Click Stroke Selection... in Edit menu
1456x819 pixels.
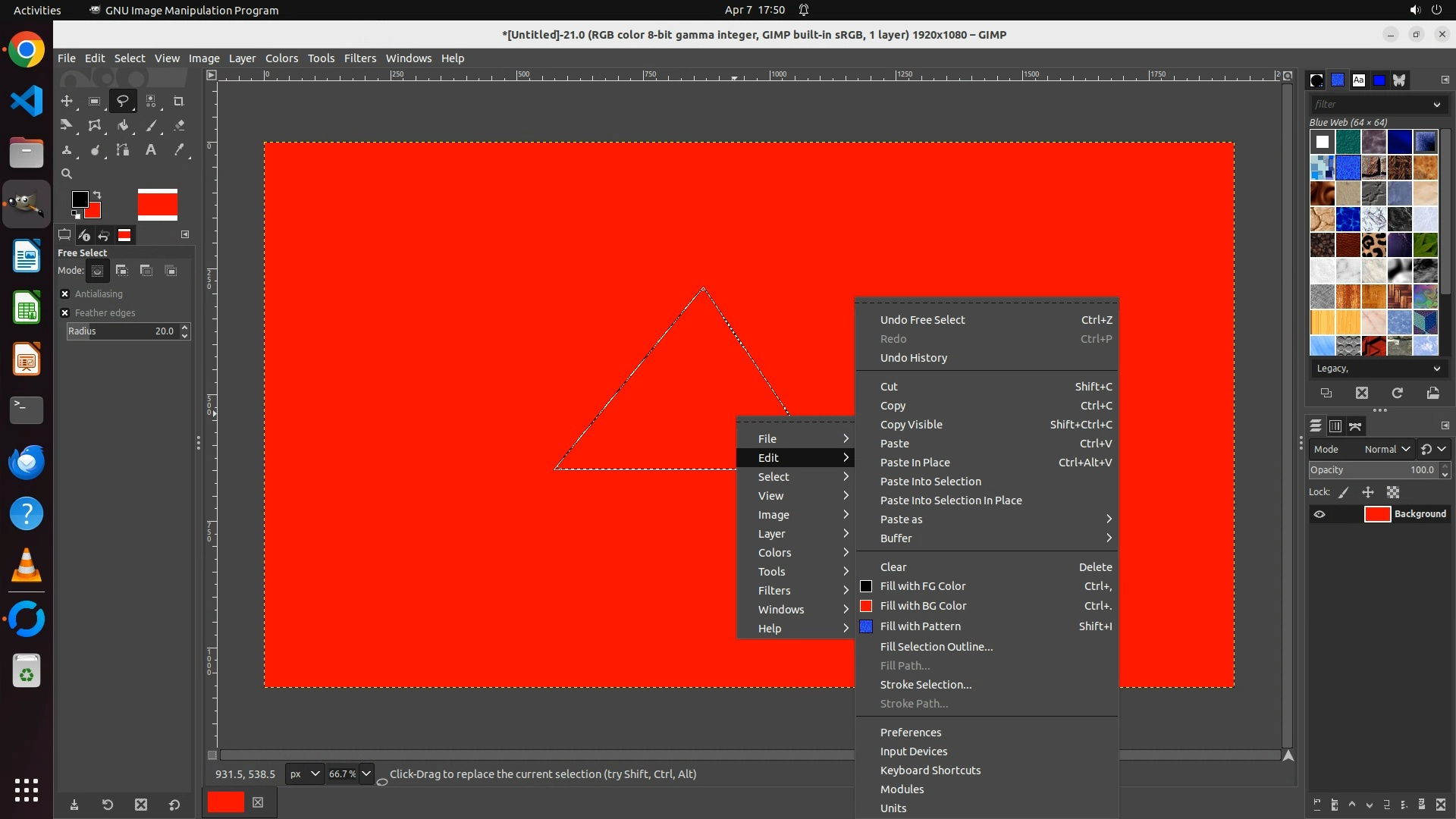(x=925, y=685)
